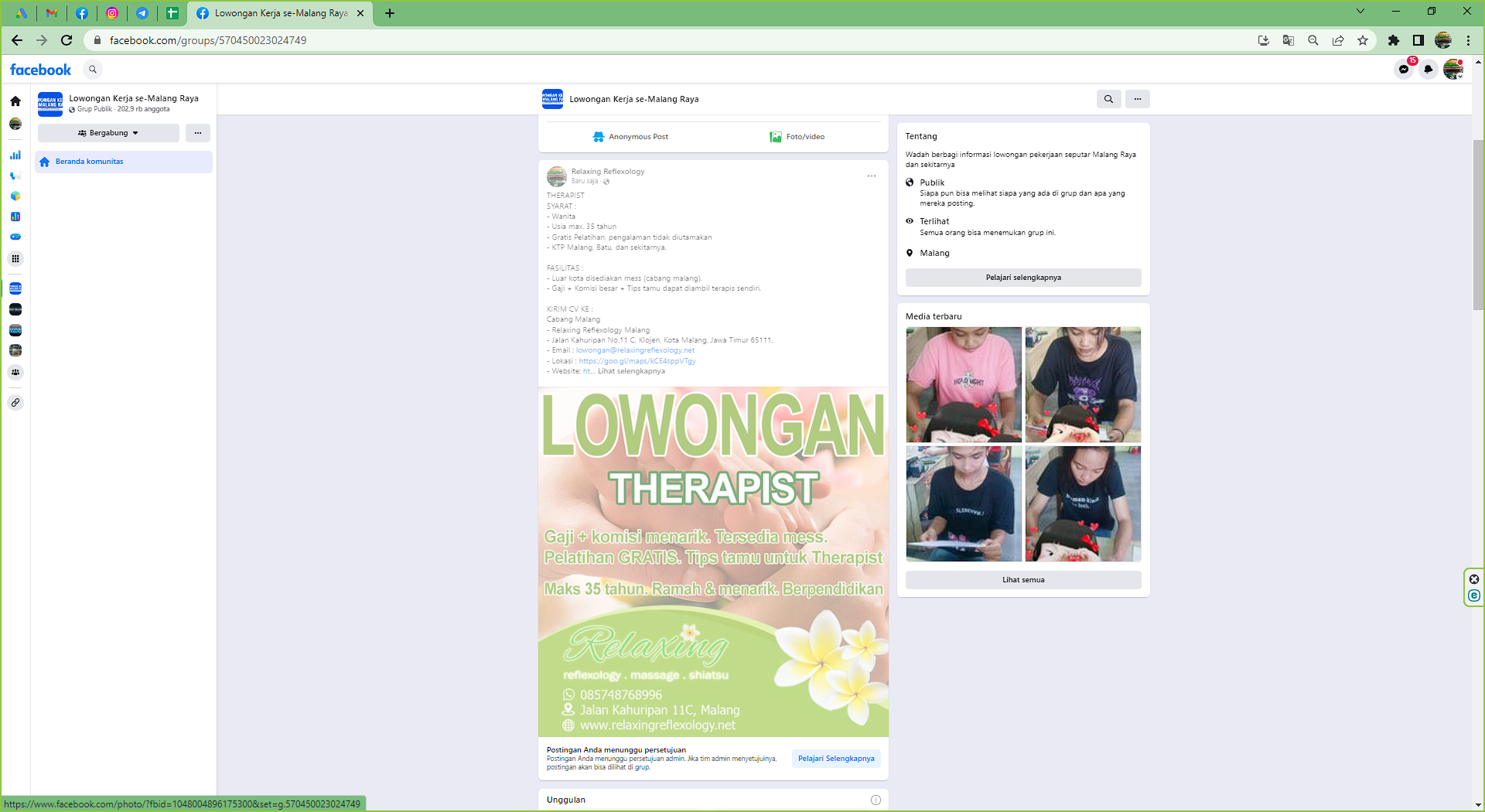The width and height of the screenshot is (1485, 812).
Task: Open the group's more options in sidebar
Action: (198, 133)
